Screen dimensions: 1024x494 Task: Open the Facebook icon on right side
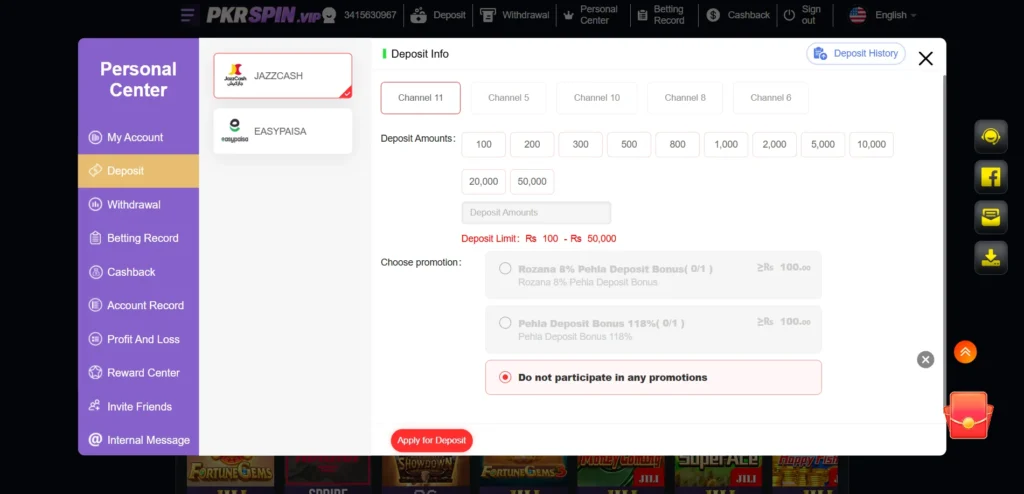[x=991, y=177]
